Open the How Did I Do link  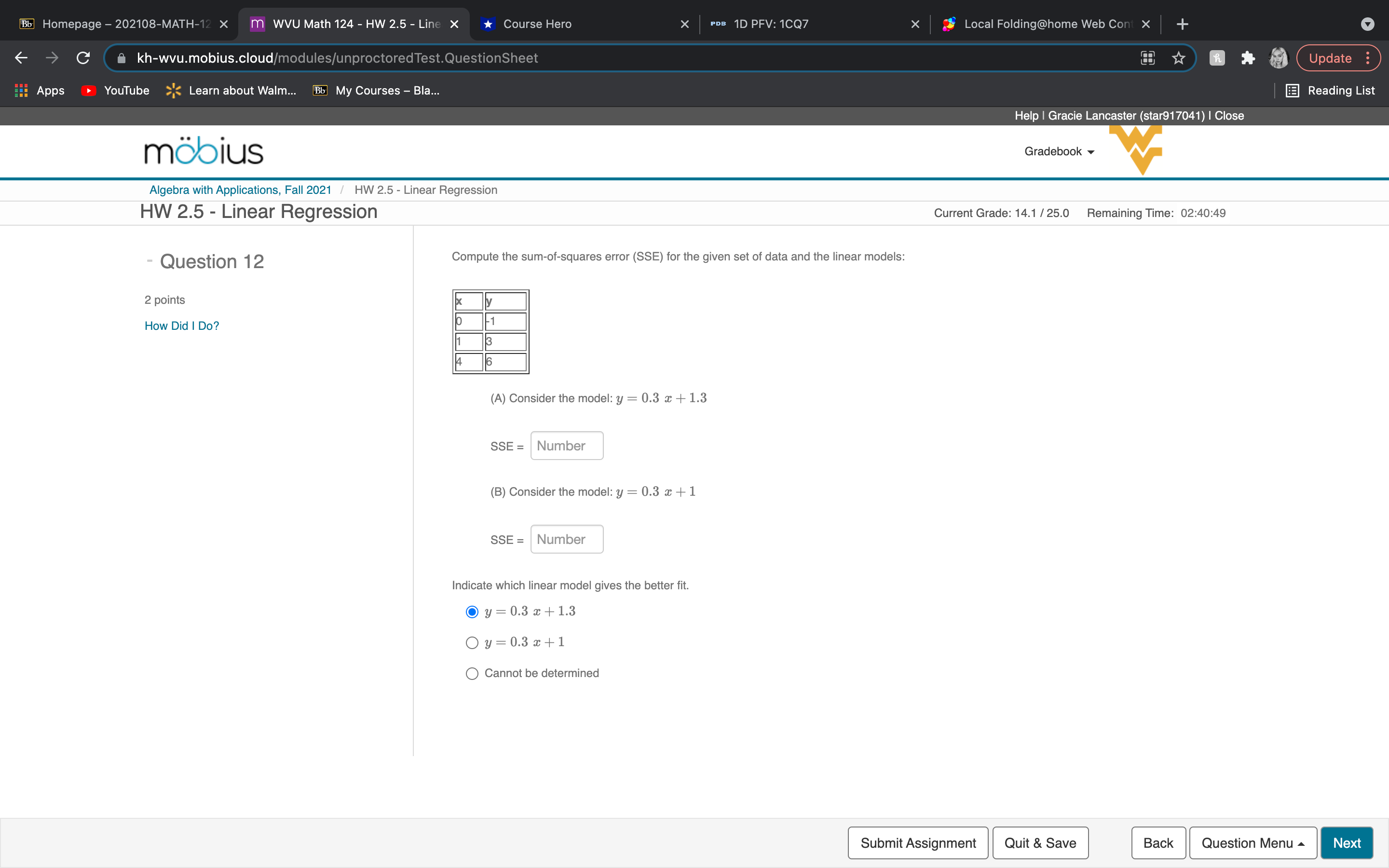coord(181,325)
